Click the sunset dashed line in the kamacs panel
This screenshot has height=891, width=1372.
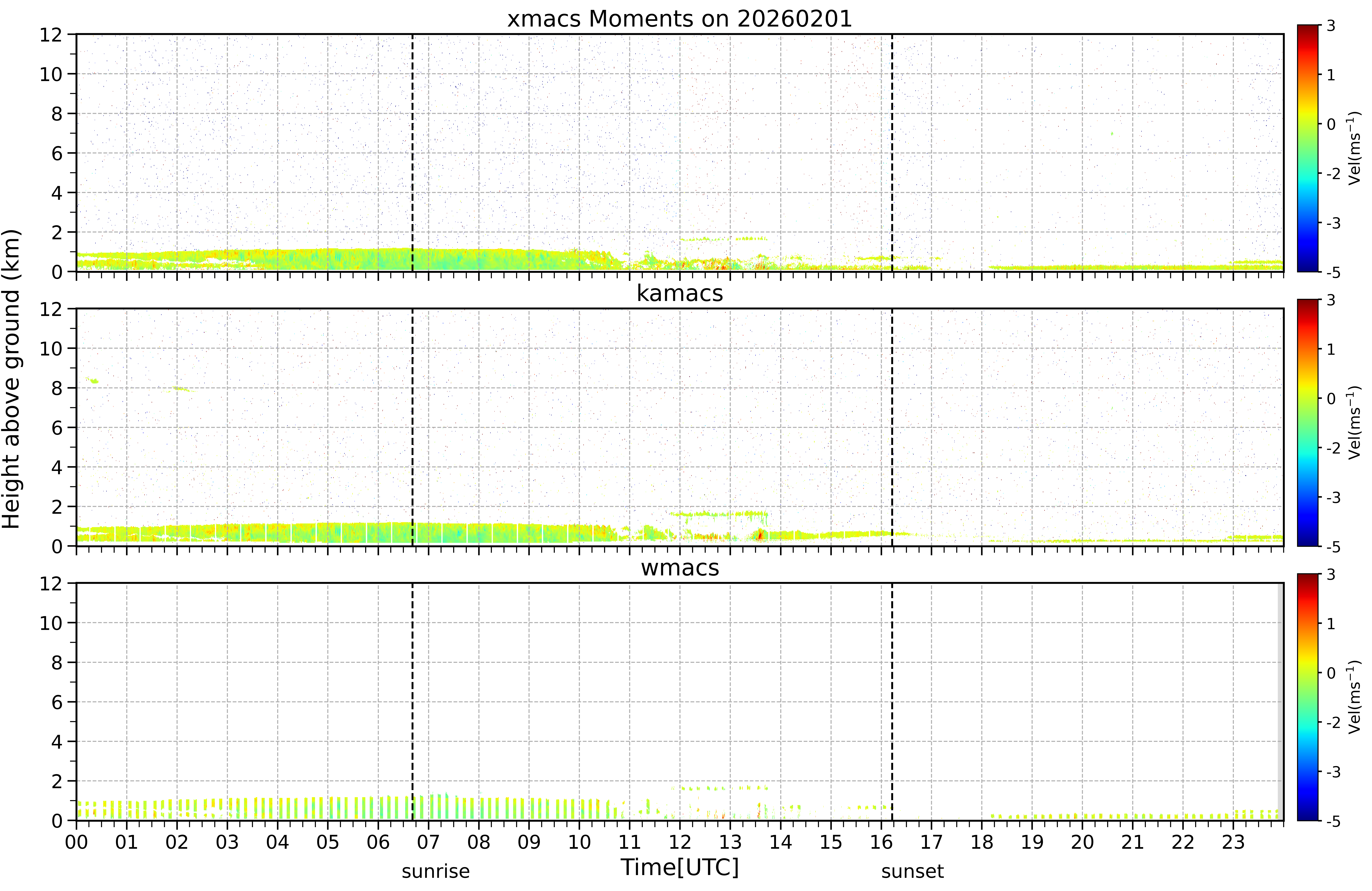(892, 427)
